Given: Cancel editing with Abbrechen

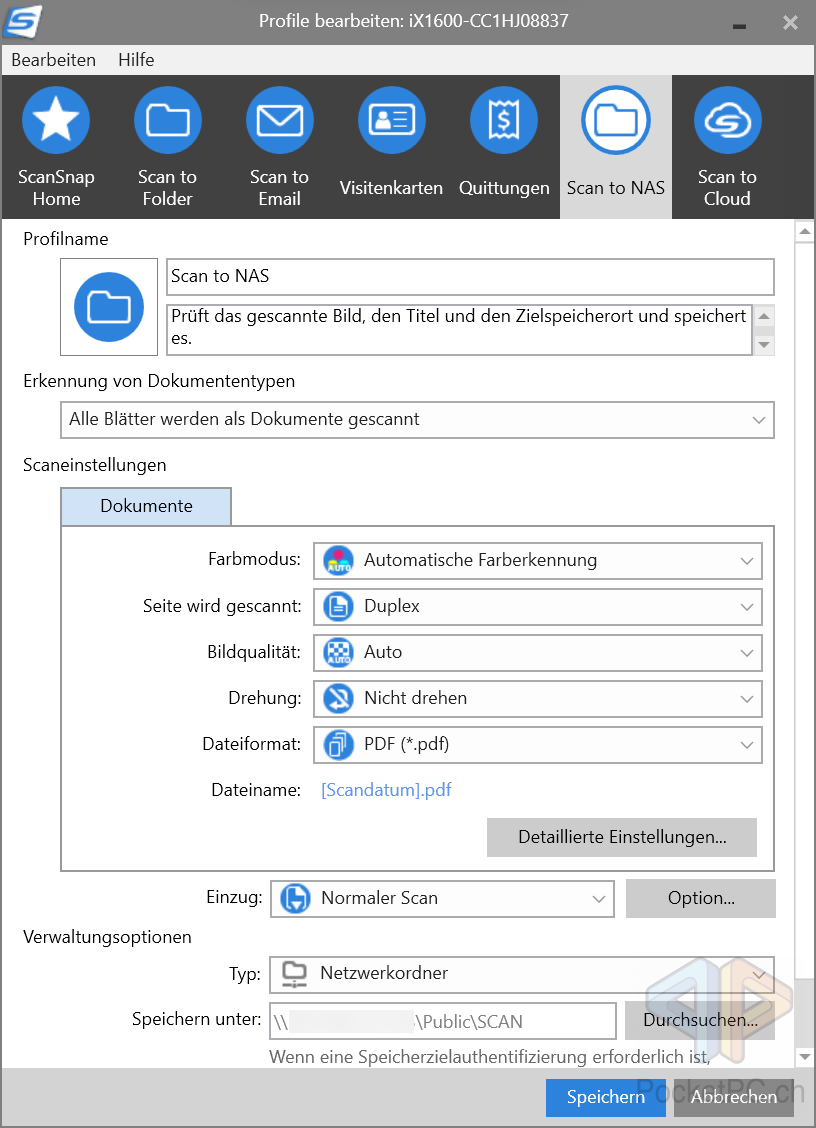Looking at the screenshot, I should click(x=734, y=1097).
